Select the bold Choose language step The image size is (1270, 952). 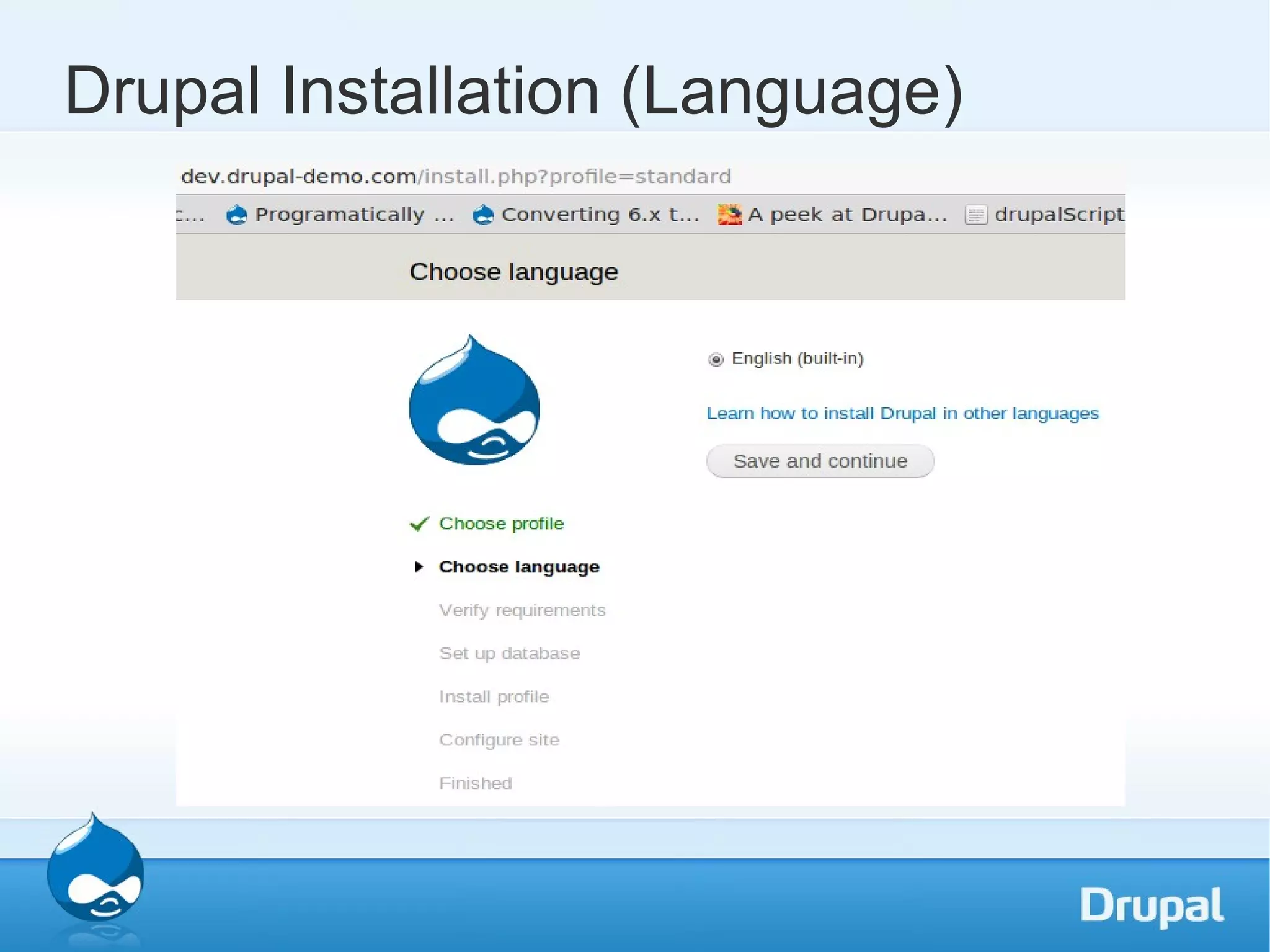(x=519, y=567)
